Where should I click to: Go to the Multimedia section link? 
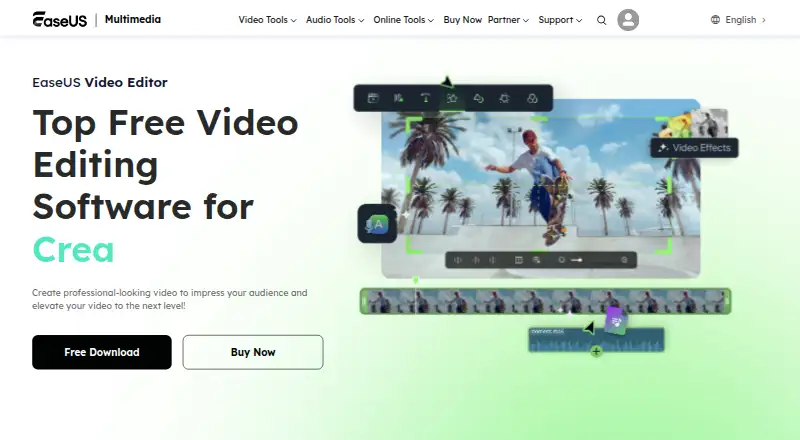click(x=133, y=19)
